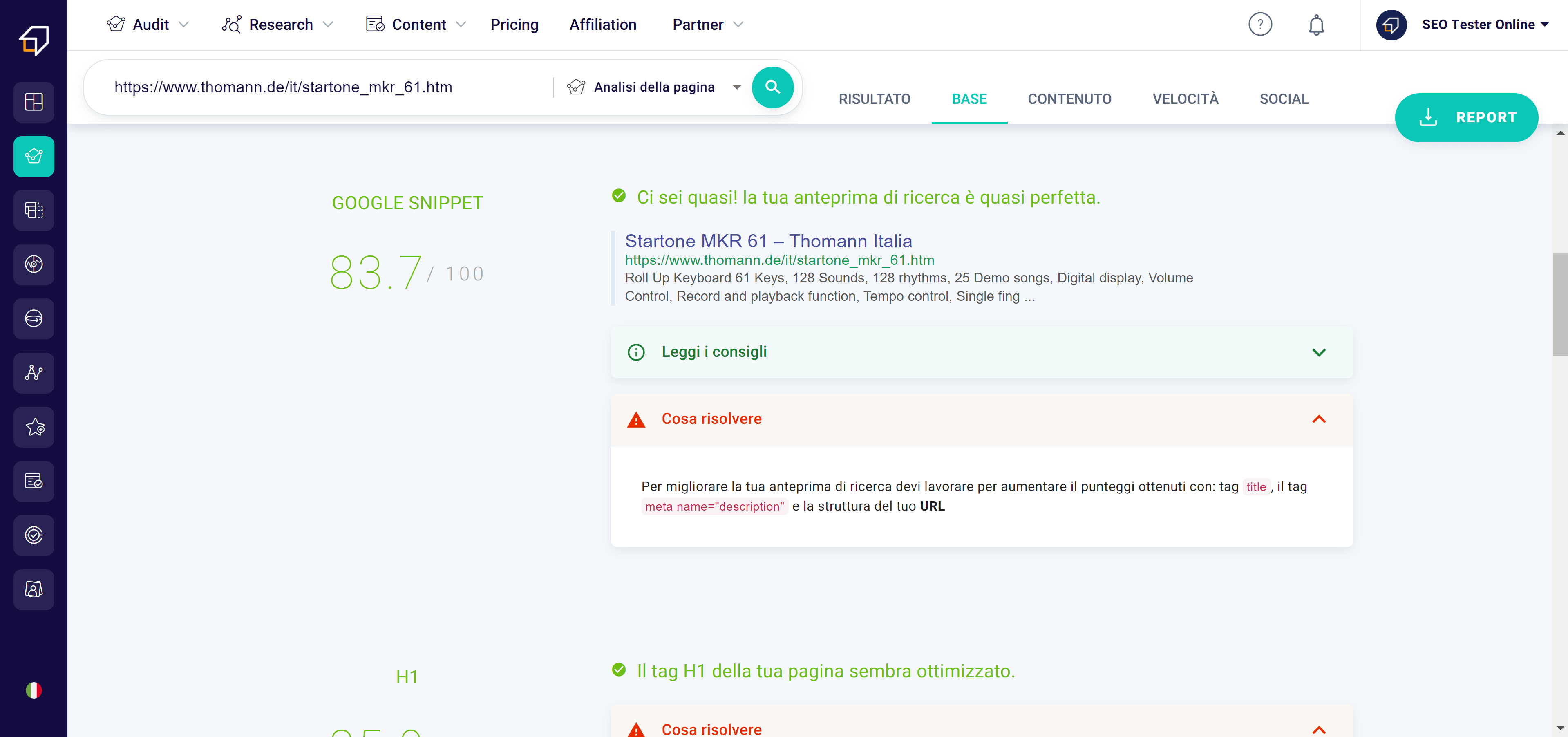The image size is (1568, 737).
Task: Expand the Research dropdown menu
Action: (x=327, y=25)
